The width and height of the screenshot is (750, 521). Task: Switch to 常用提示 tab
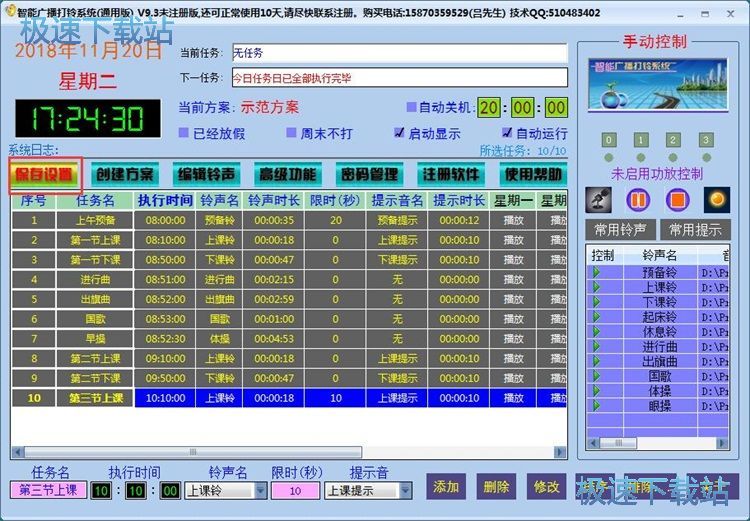tap(695, 230)
